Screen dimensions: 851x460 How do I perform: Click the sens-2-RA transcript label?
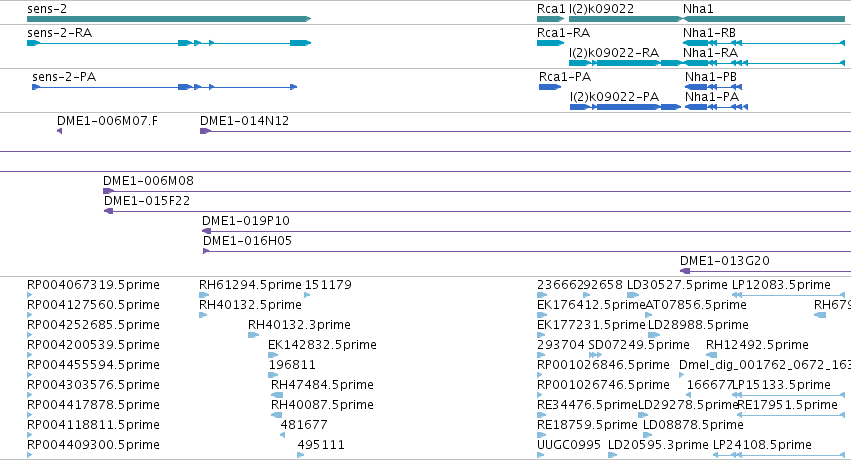(60, 33)
